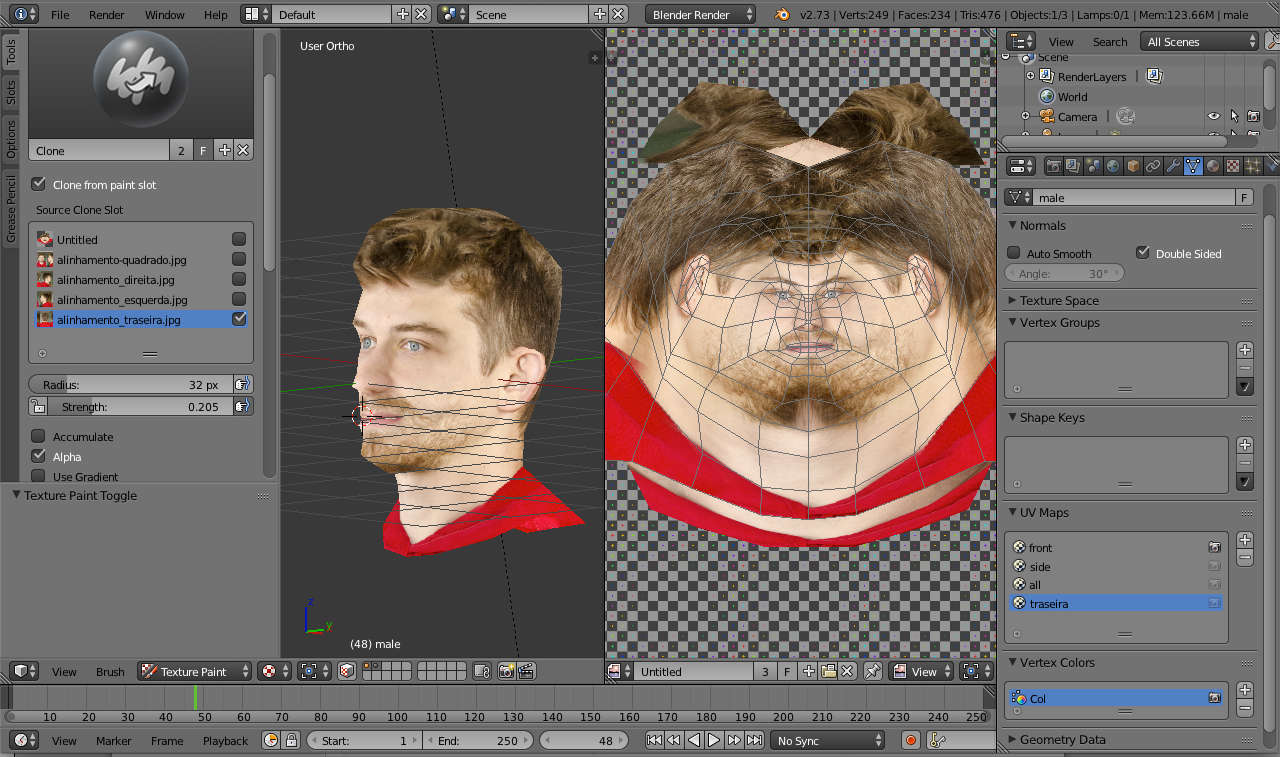1280x757 pixels.
Task: Open the Render menu
Action: (106, 14)
